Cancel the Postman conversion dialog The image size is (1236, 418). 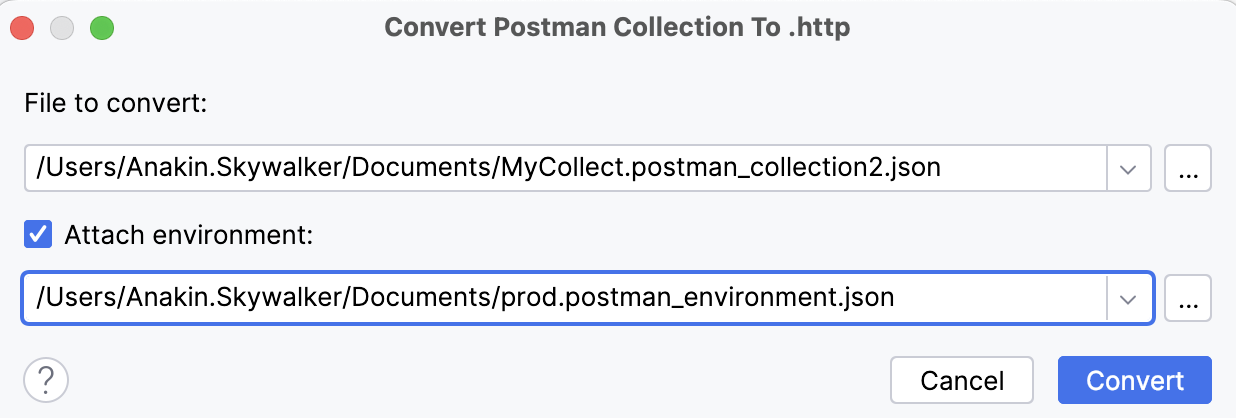tap(961, 380)
